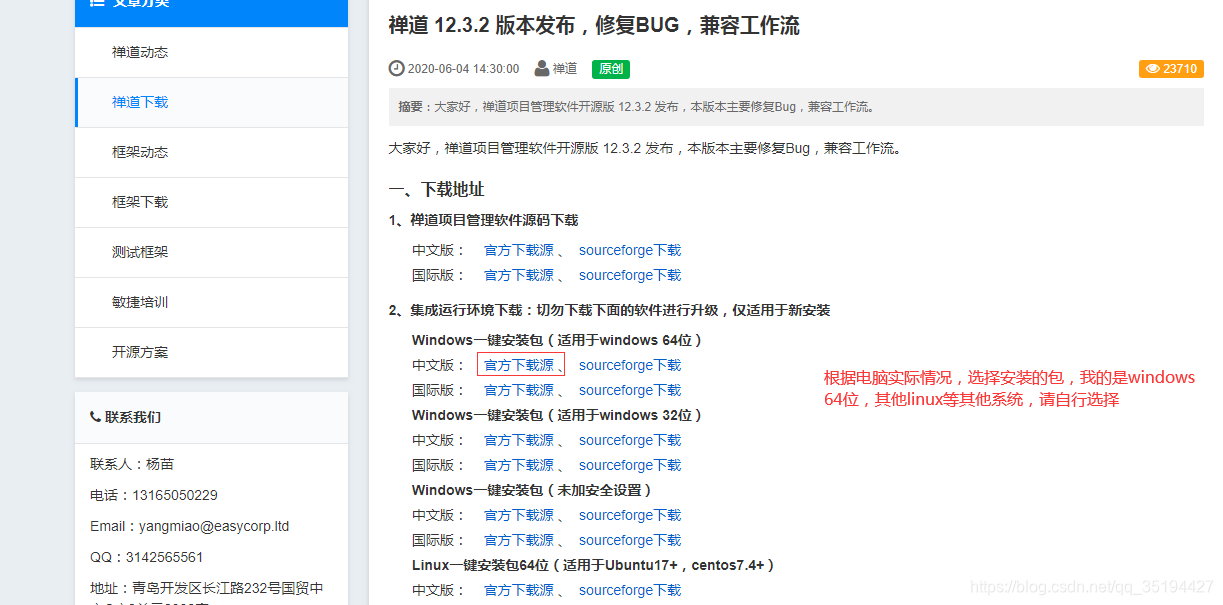
Task: Click the phone icon next to 联系我们
Action: (95, 416)
